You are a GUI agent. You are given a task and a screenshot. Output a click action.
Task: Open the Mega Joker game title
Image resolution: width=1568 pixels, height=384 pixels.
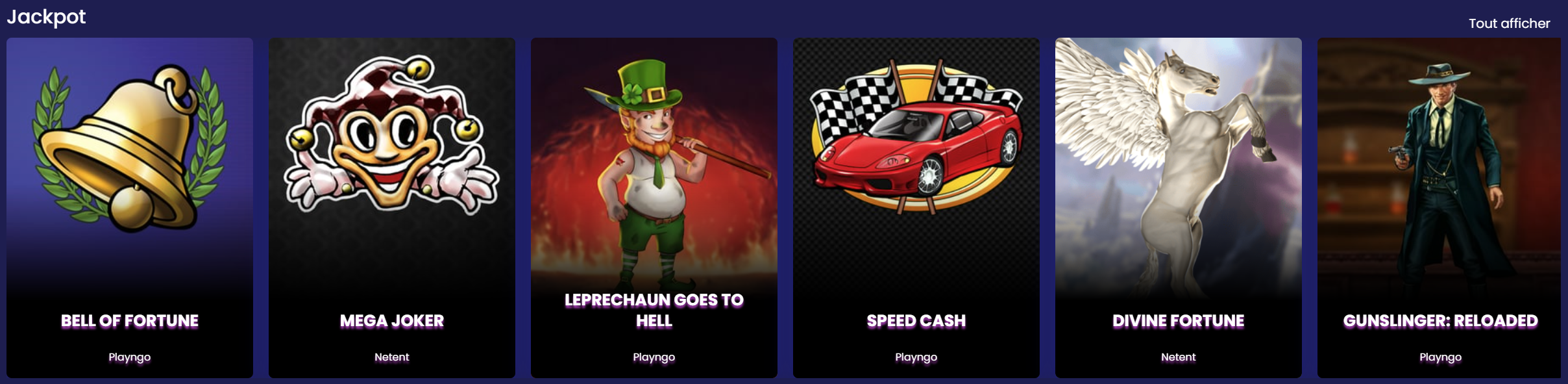pyautogui.click(x=392, y=321)
